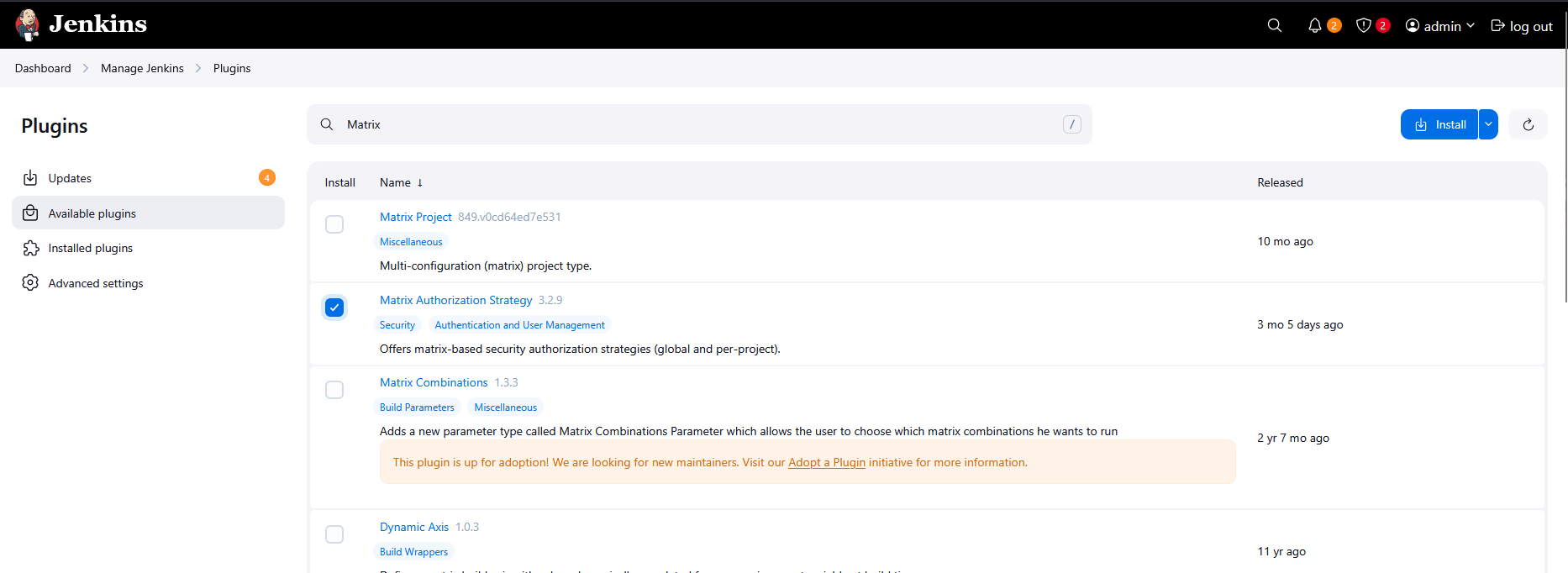Screen dimensions: 1568x573
Task: Click the Jenkins title text
Action: tap(97, 24)
